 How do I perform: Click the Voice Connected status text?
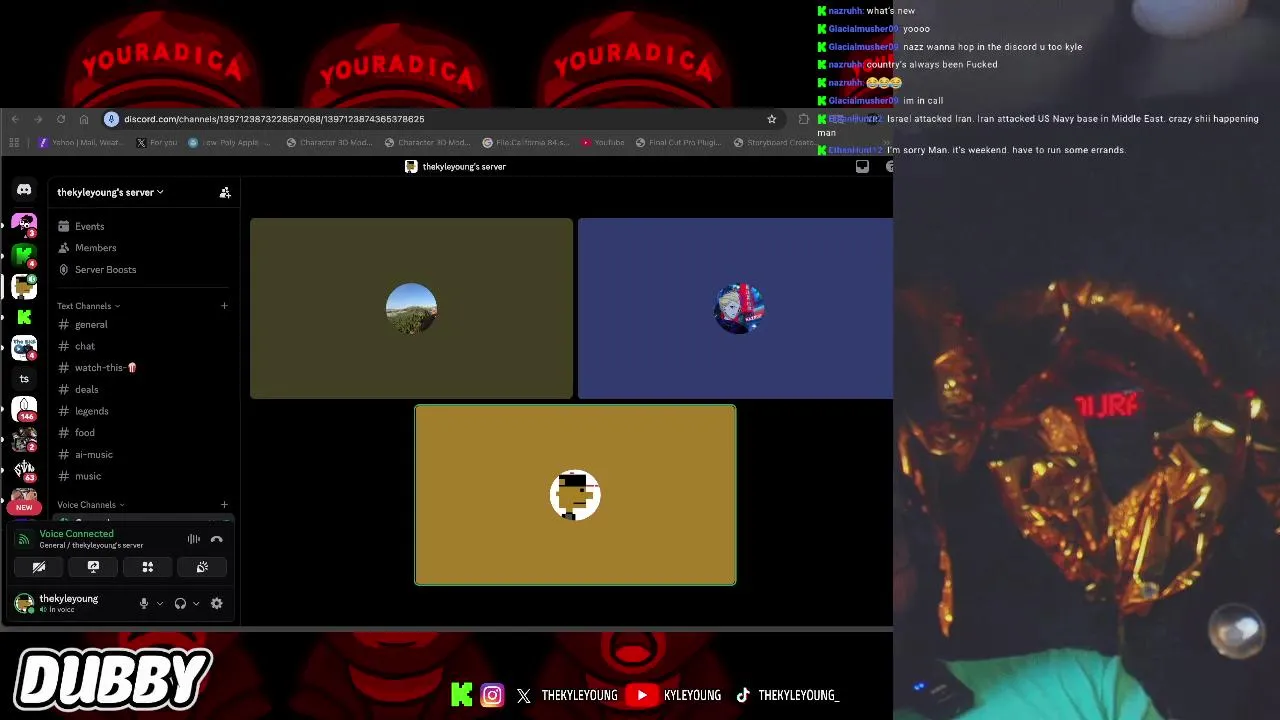click(76, 534)
